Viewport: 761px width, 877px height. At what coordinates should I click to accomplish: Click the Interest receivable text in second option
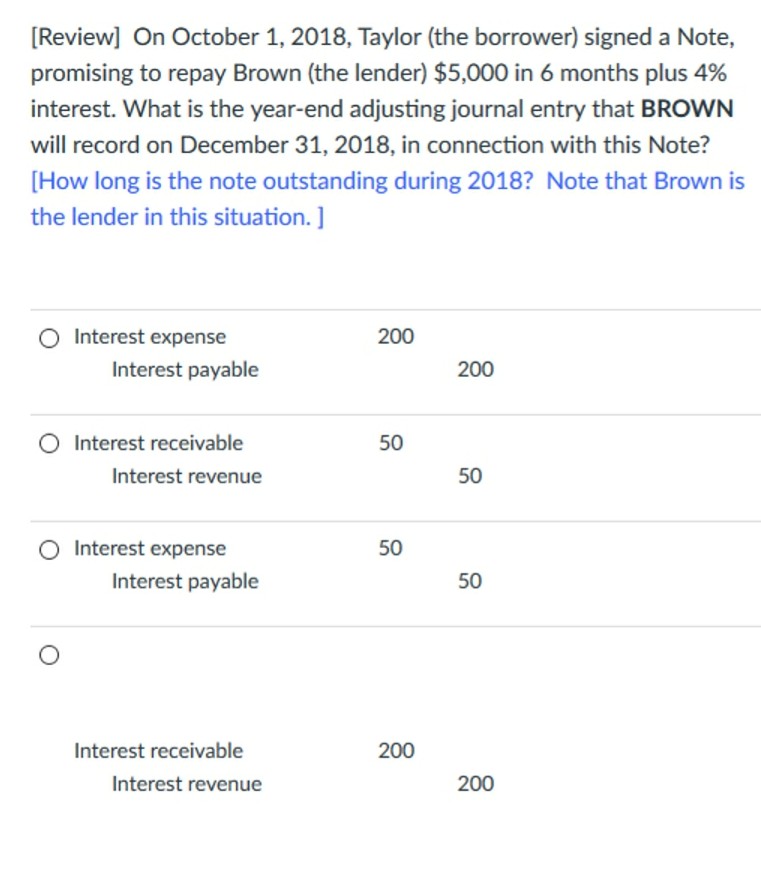tap(157, 443)
